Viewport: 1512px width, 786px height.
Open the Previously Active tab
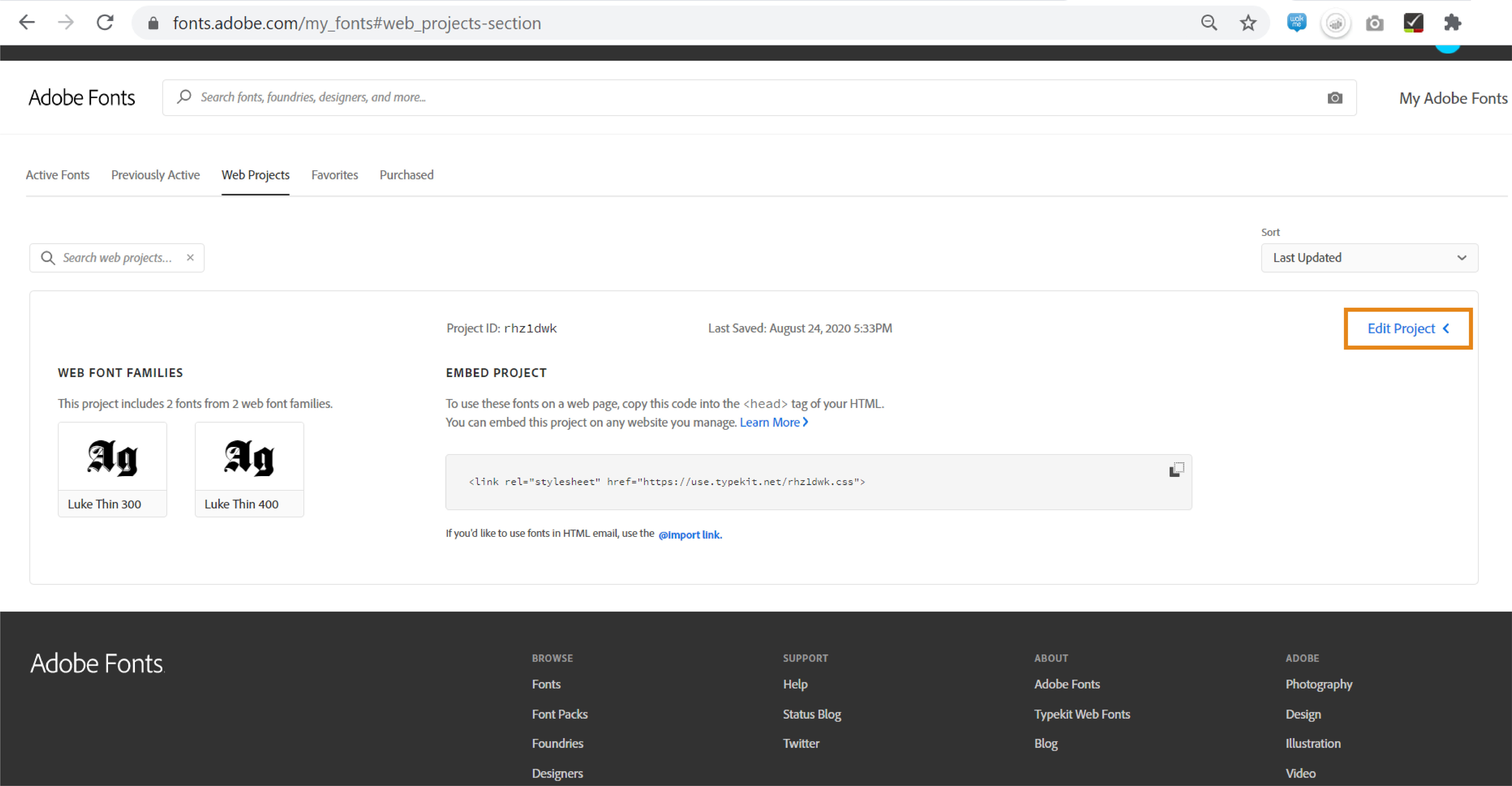click(156, 175)
